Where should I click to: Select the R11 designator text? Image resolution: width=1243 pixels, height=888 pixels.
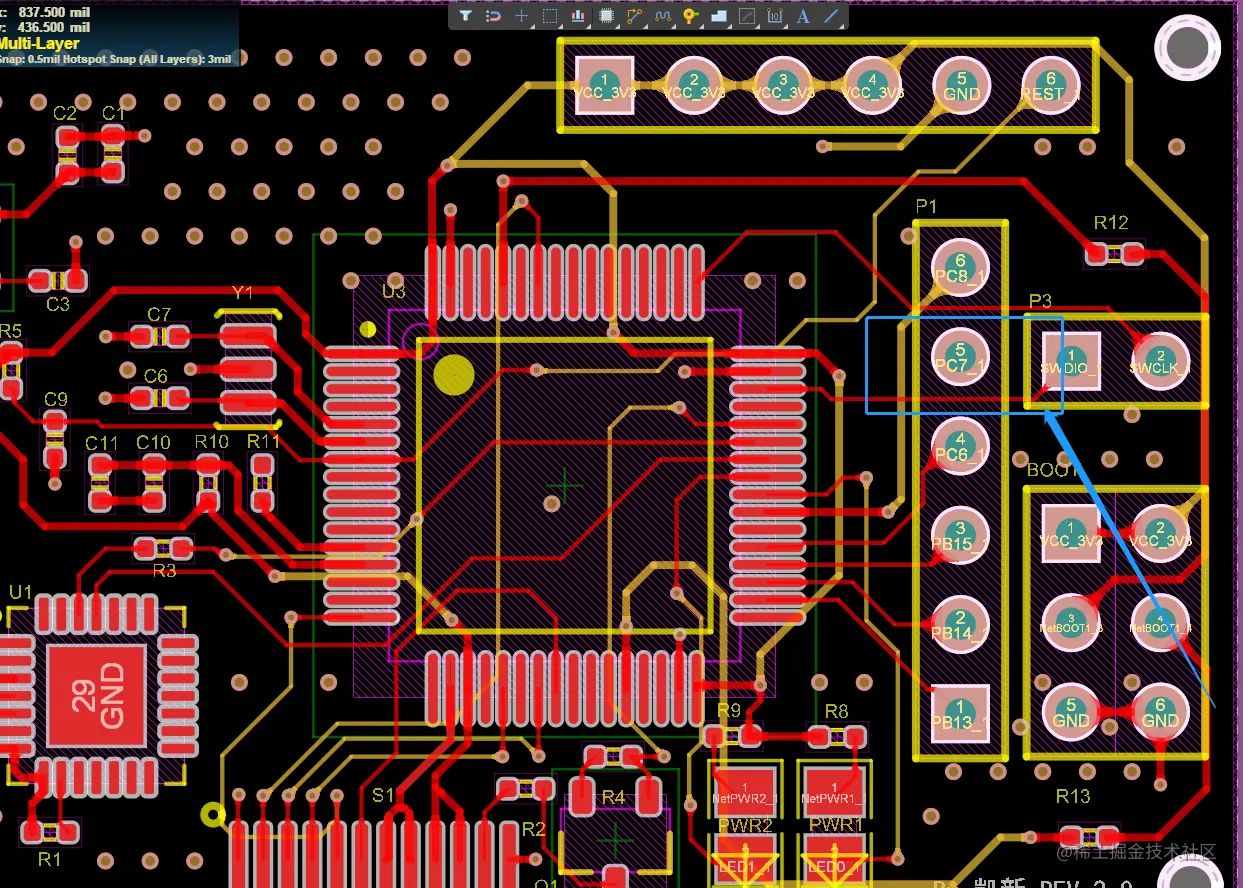264,442
